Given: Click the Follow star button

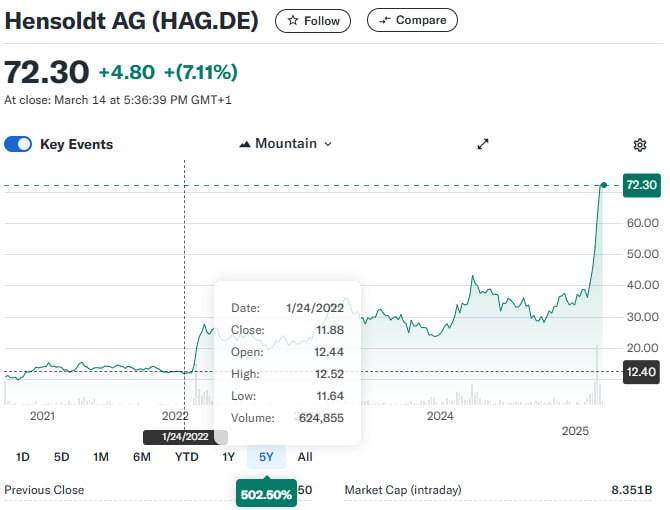Looking at the screenshot, I should (313, 21).
